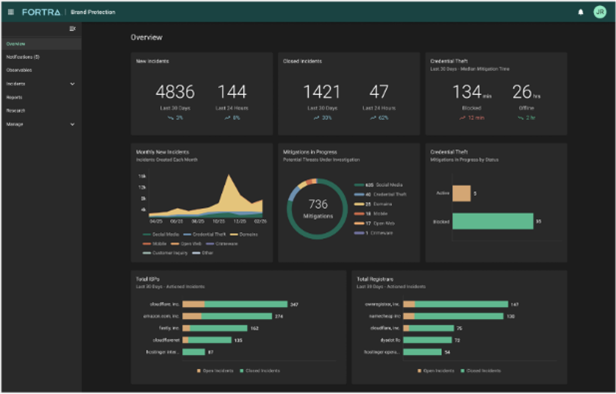Click the cloudflare, inc. bar in Total Registrars

point(429,328)
